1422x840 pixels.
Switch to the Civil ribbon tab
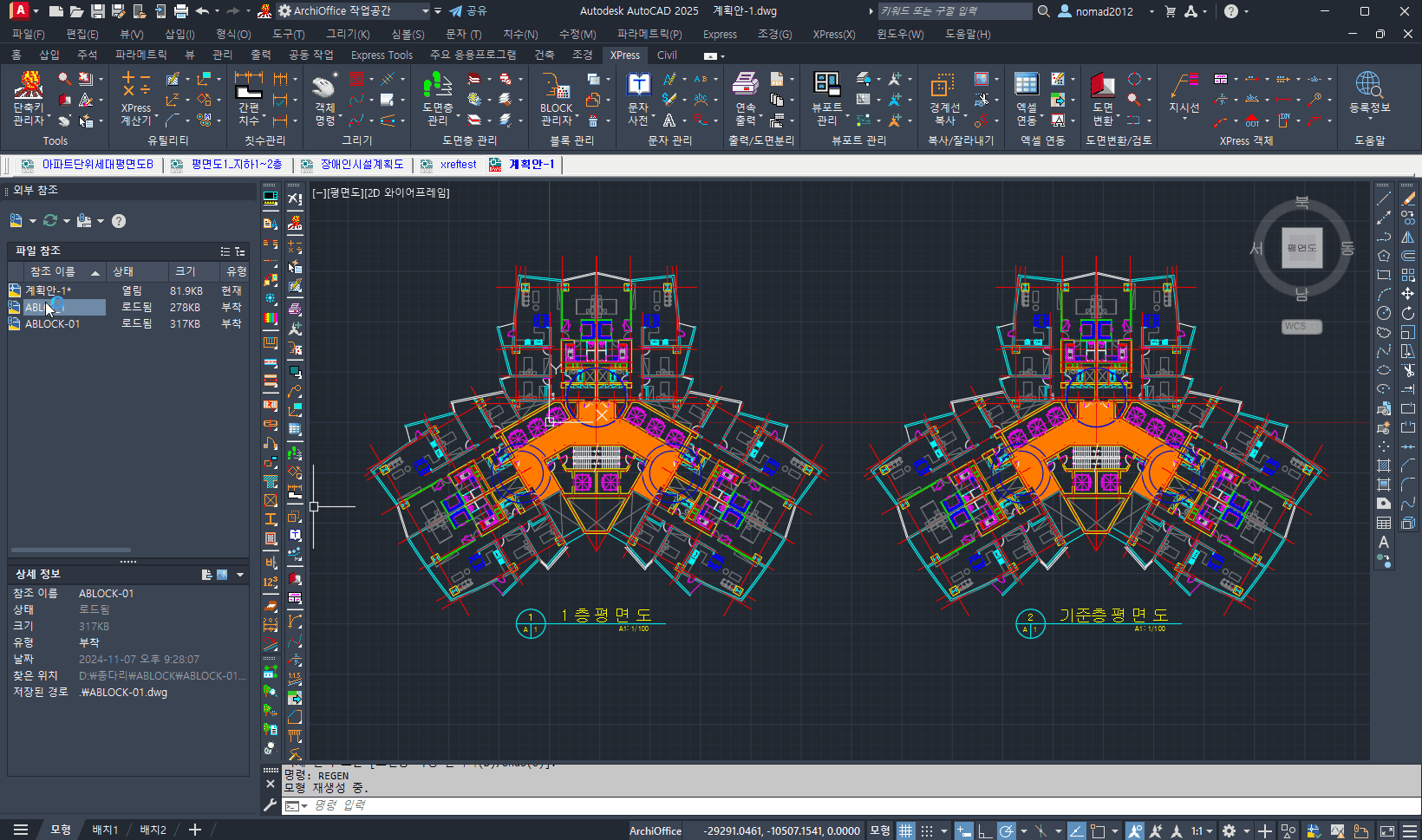coord(667,55)
